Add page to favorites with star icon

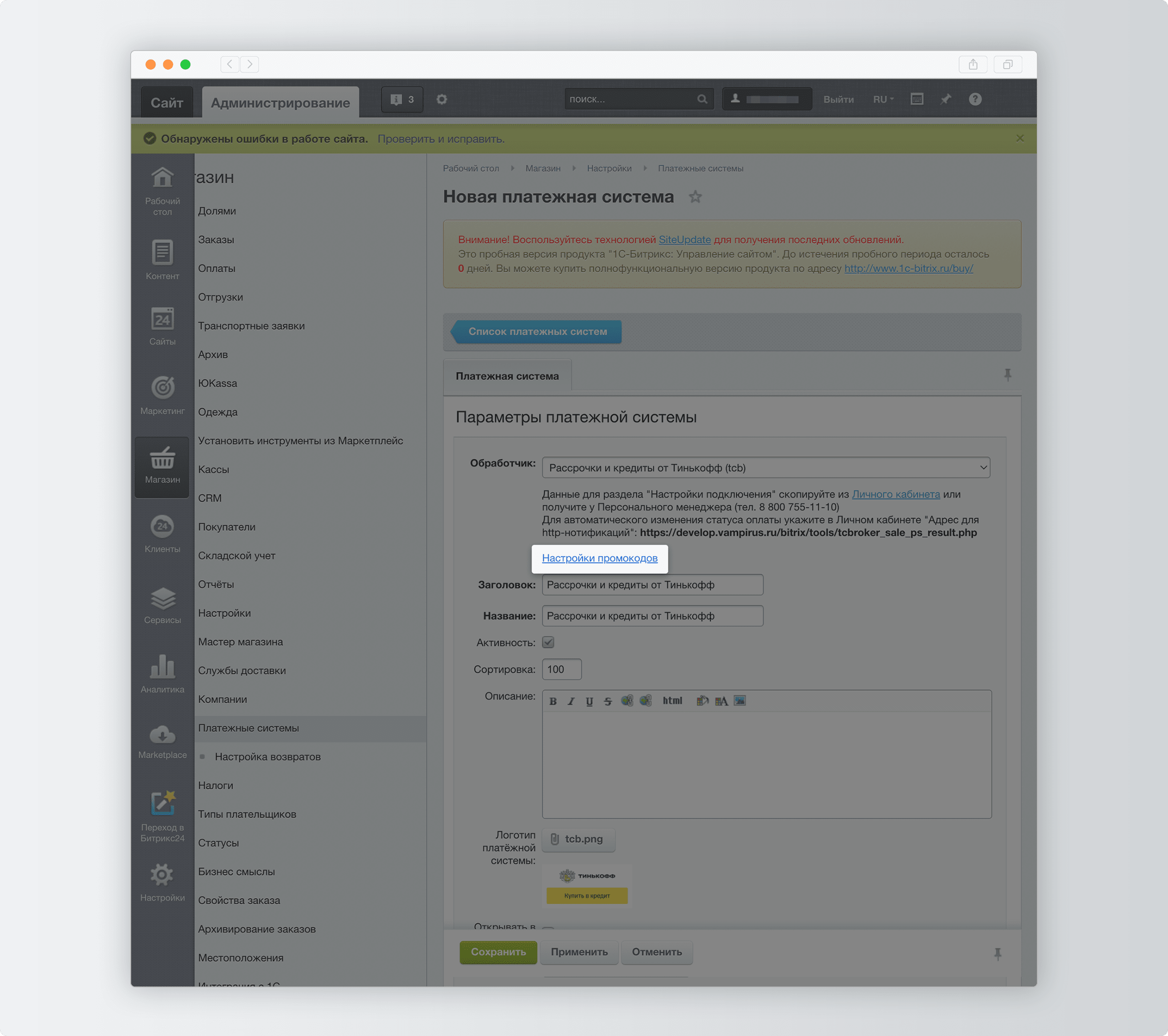695,197
